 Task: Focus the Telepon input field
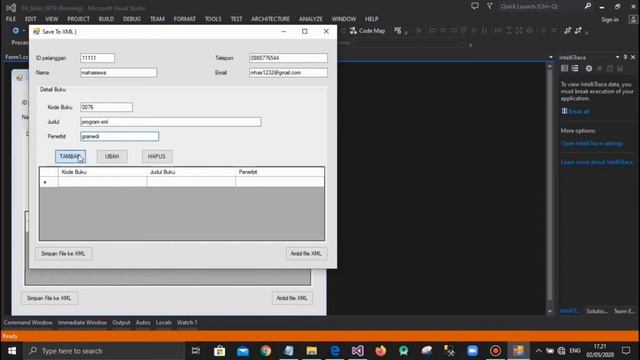[288, 58]
